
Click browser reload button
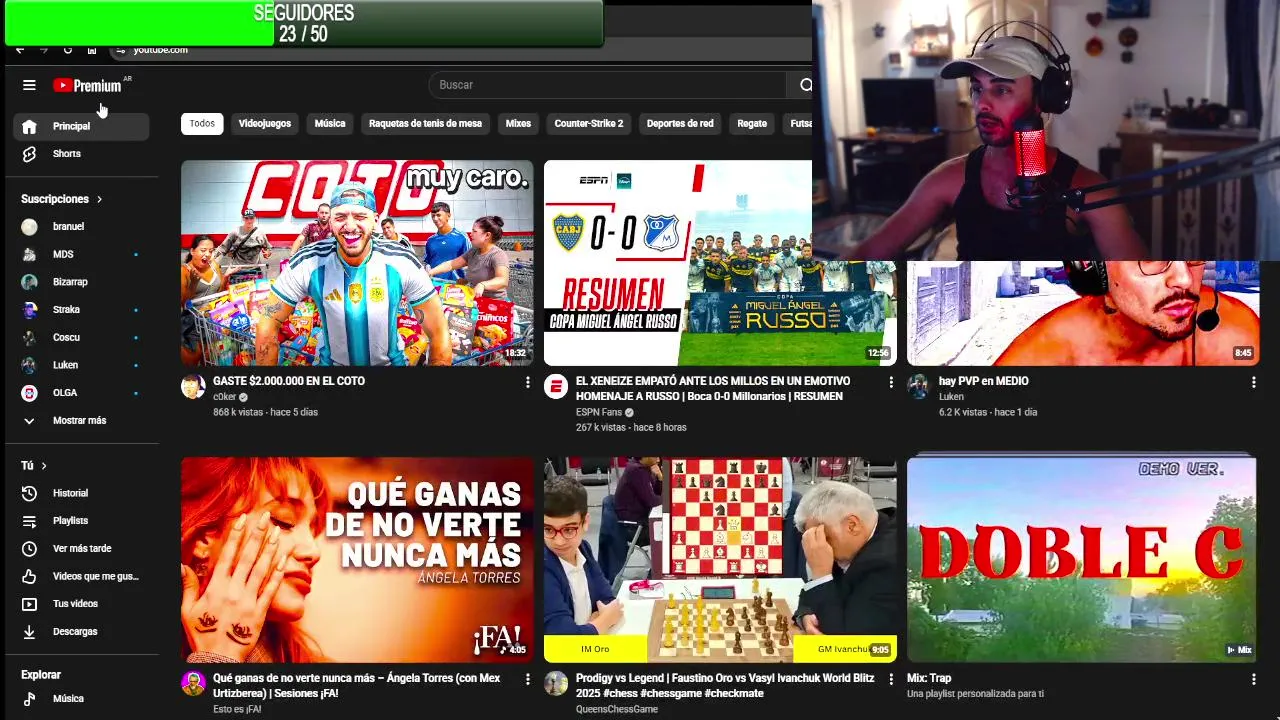[x=68, y=50]
